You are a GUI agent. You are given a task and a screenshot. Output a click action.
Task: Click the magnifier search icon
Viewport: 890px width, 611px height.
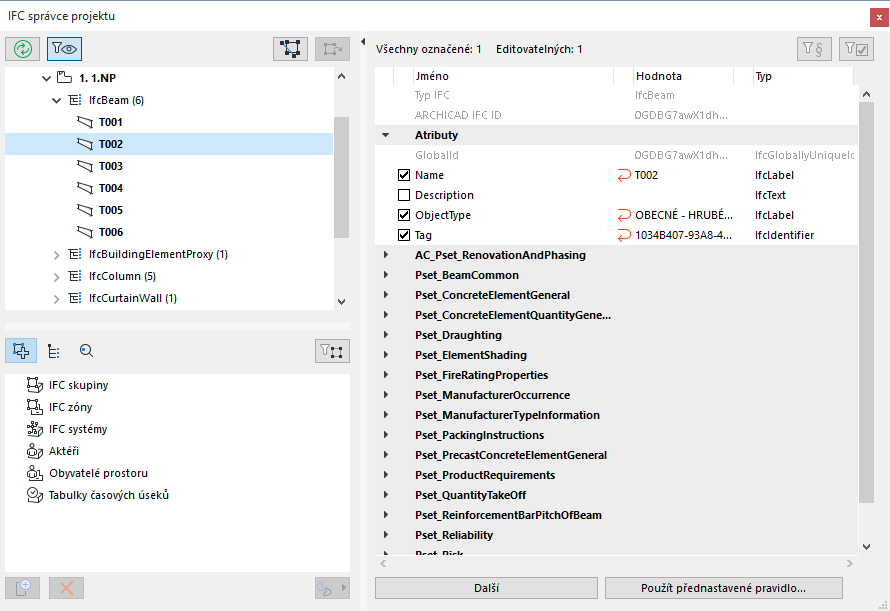(86, 350)
